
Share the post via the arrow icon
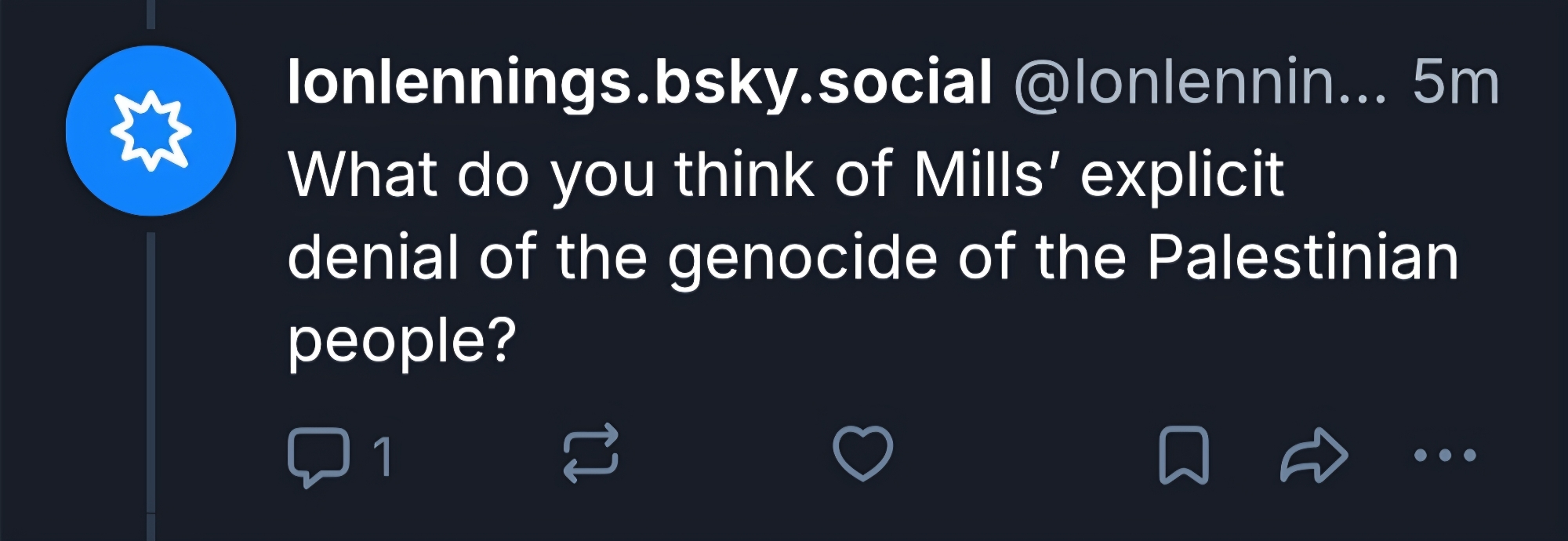coord(1314,454)
